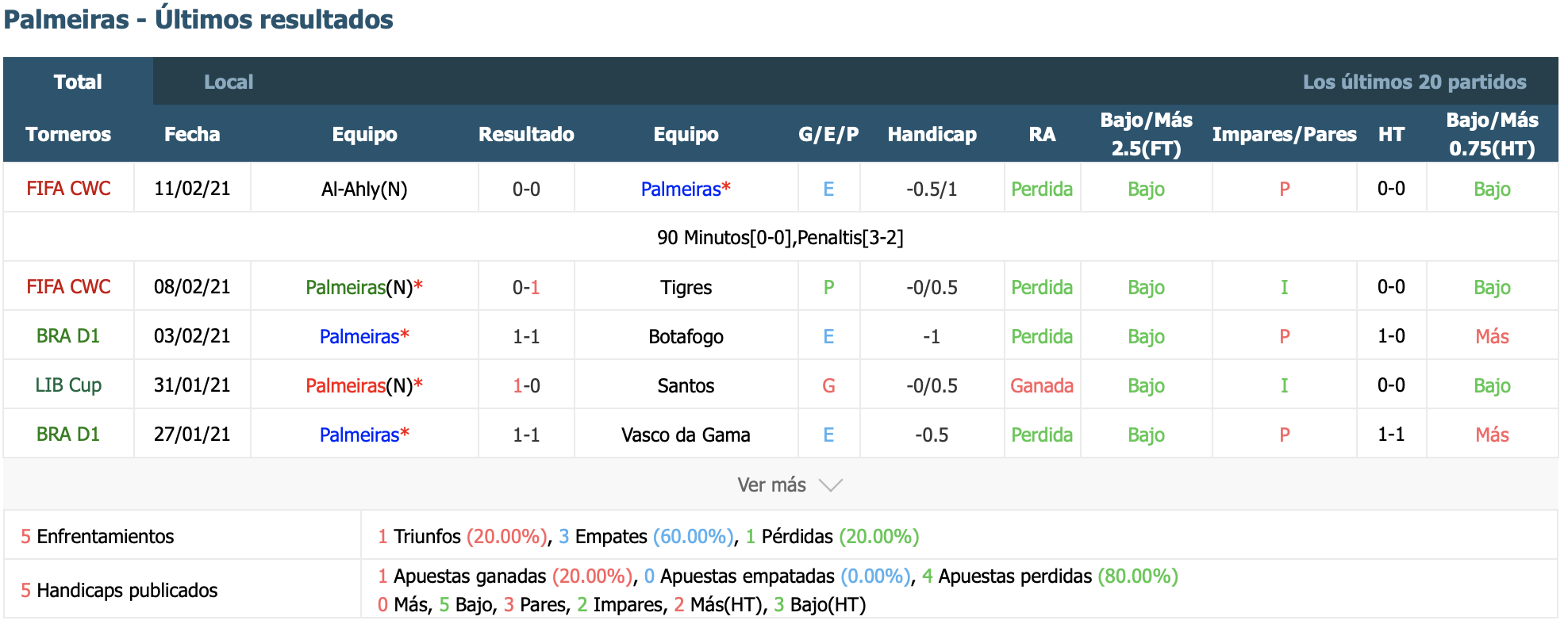The height and width of the screenshot is (628, 1568).
Task: Click the Ganada RA cell for Santos match
Action: tap(1042, 385)
